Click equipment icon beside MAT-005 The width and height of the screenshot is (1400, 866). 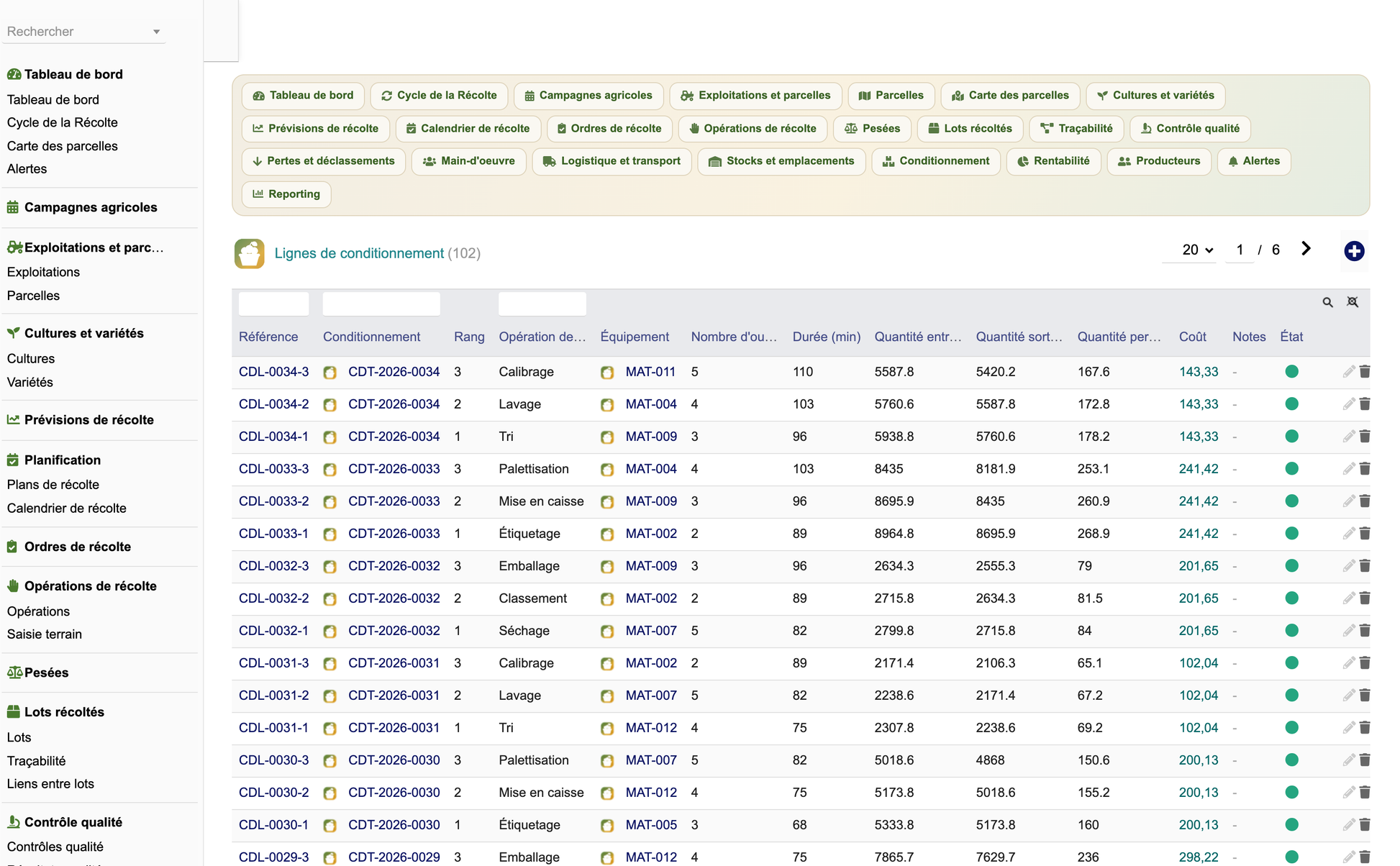[x=607, y=826]
